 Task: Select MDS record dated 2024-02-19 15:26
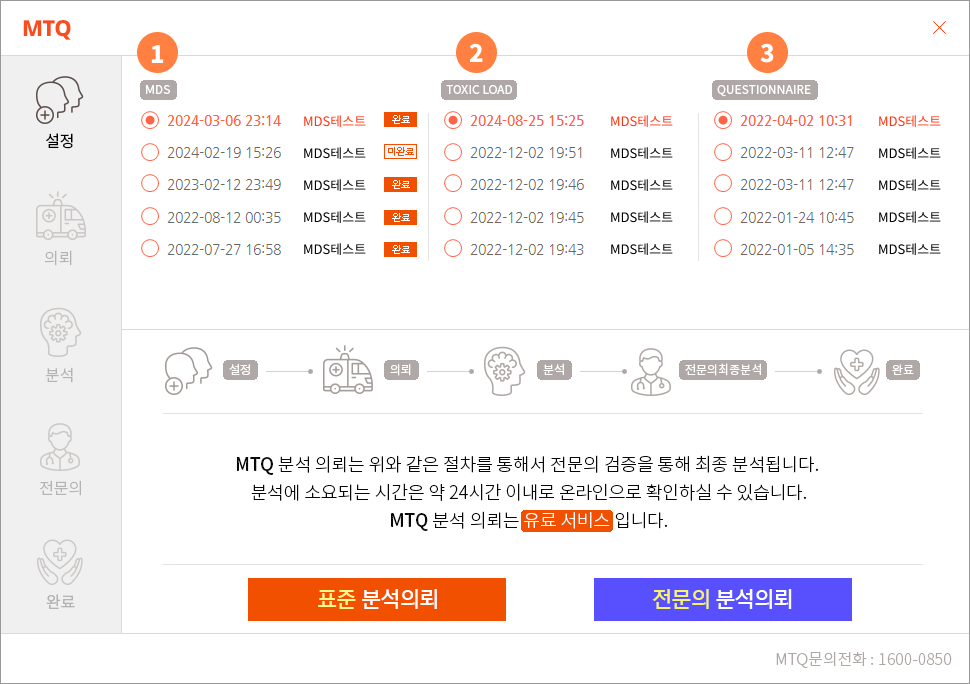click(x=150, y=153)
